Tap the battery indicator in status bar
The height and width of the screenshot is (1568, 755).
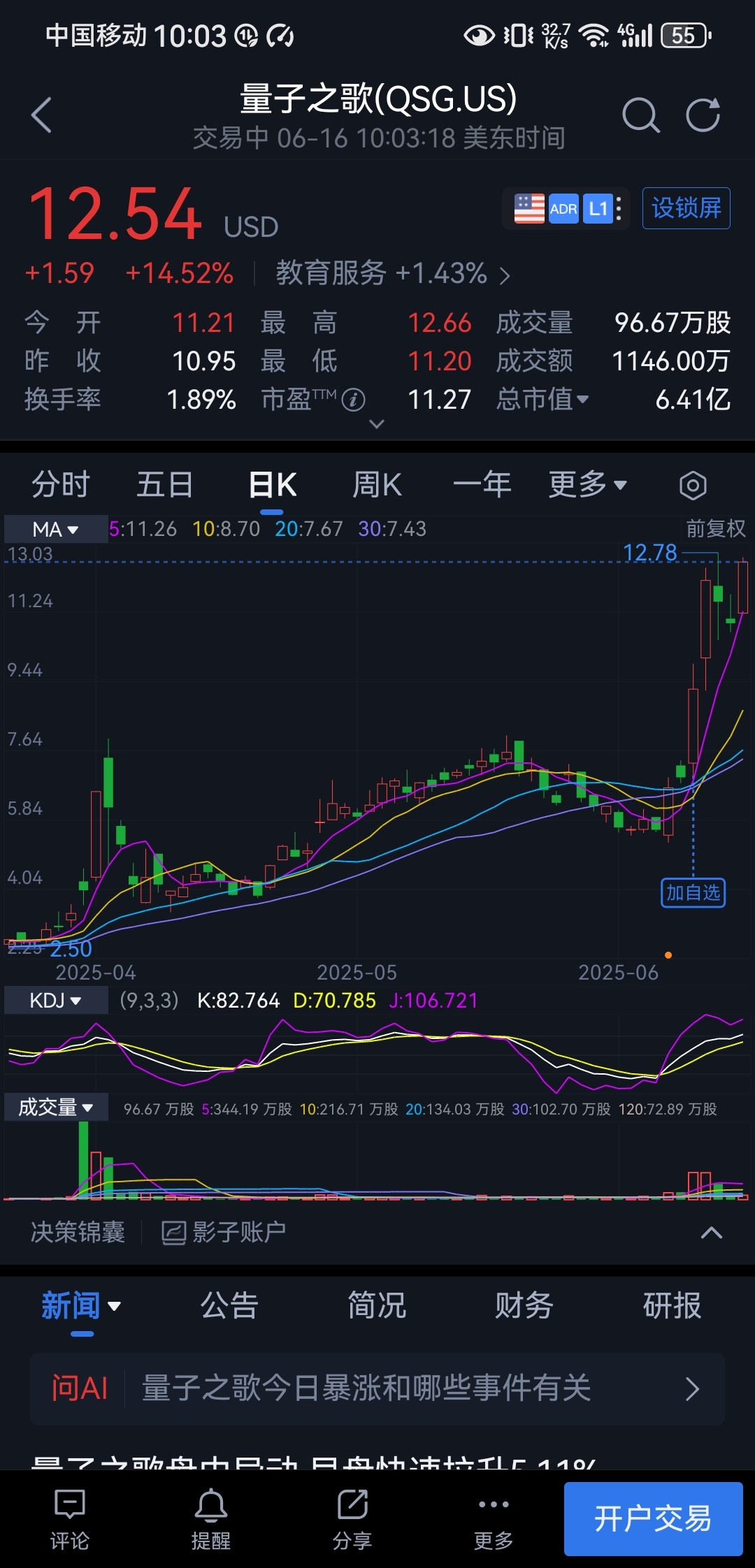686,36
